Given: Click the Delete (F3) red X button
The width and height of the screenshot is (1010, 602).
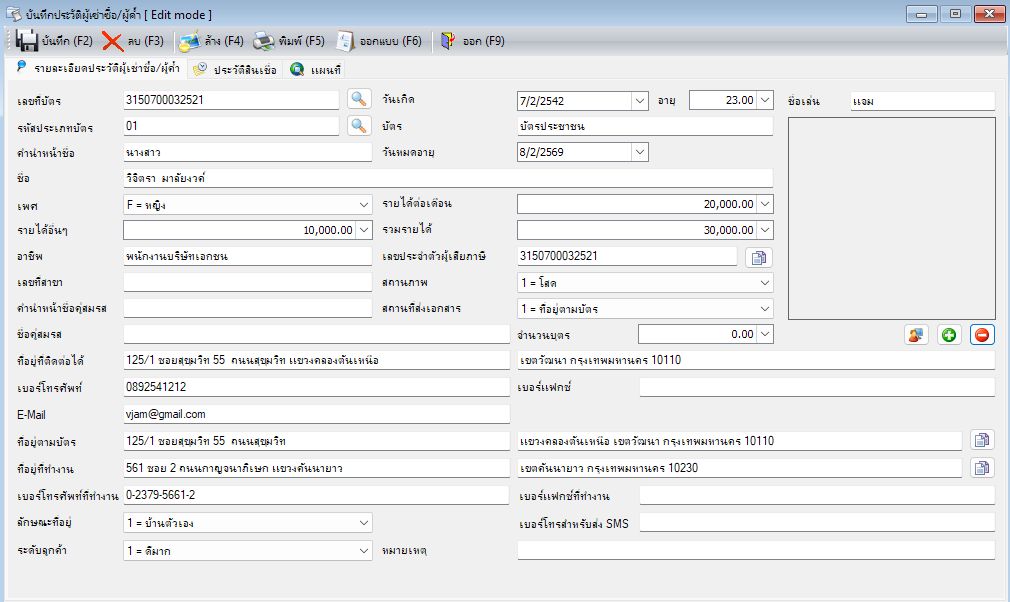Looking at the screenshot, I should [133, 41].
